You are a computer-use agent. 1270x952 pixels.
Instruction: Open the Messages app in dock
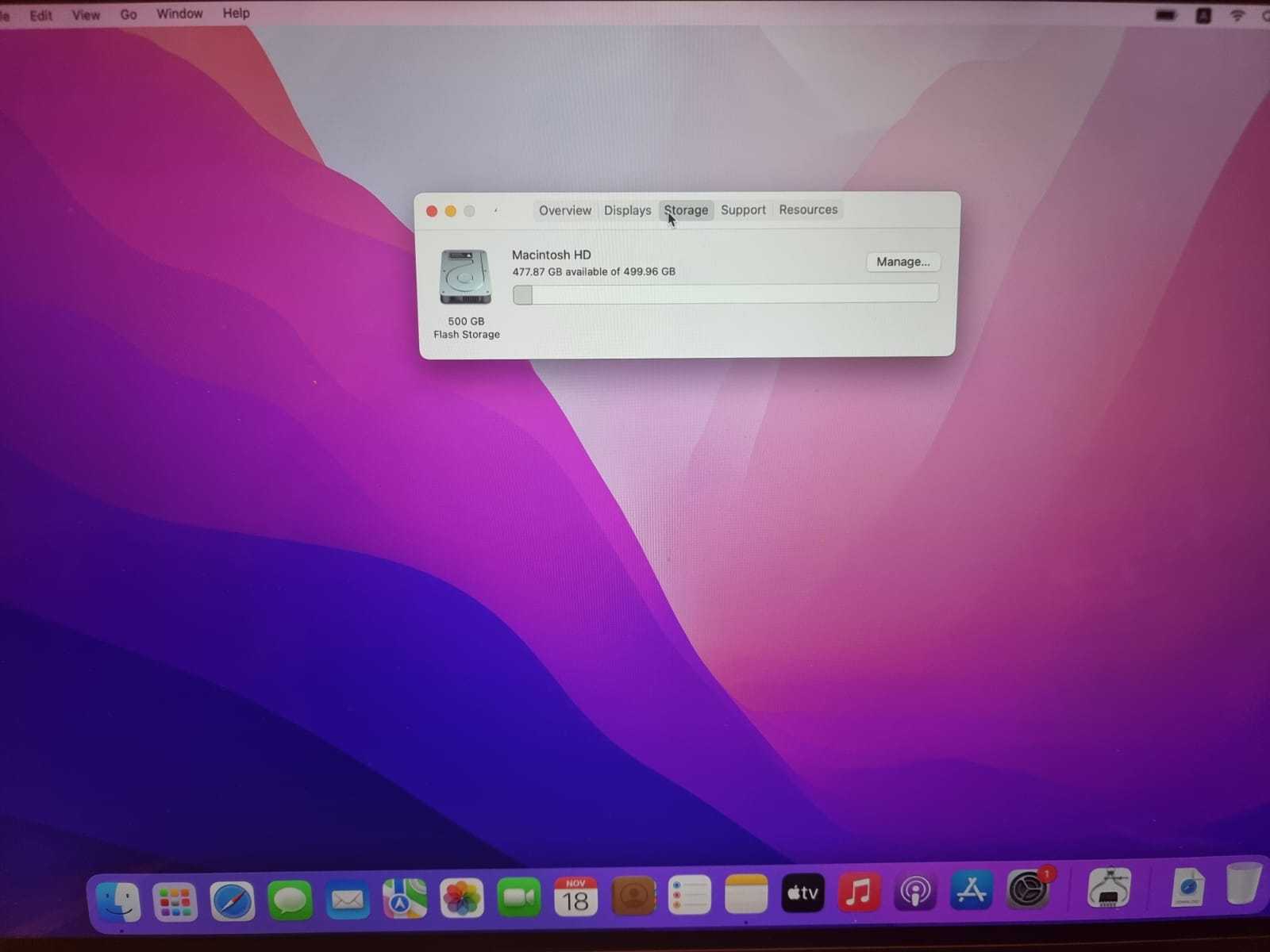click(290, 901)
